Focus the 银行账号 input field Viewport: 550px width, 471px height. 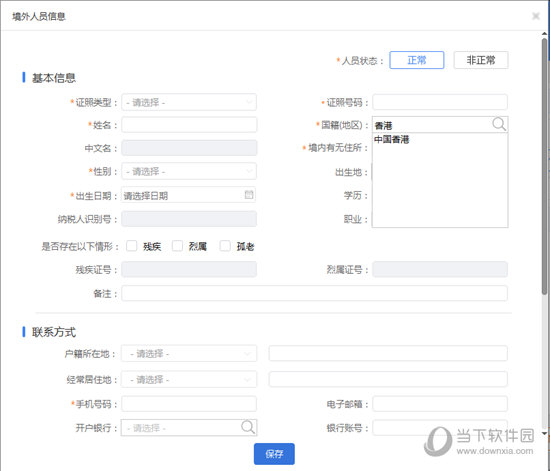(440, 428)
